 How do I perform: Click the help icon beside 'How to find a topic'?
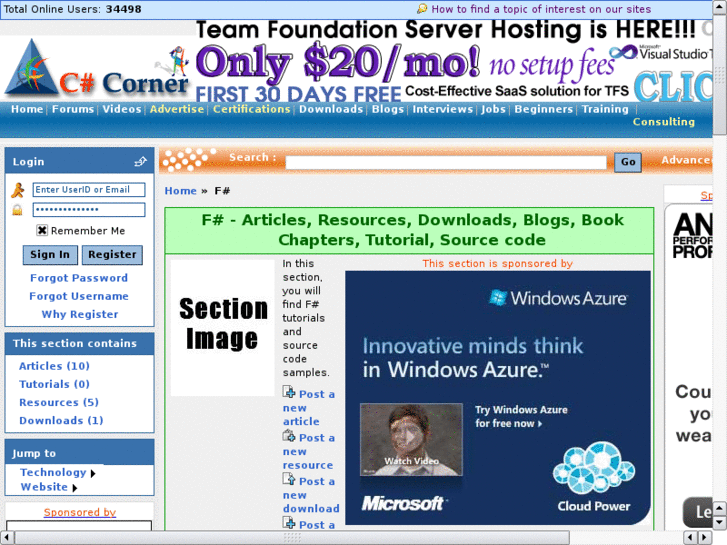coord(422,8)
